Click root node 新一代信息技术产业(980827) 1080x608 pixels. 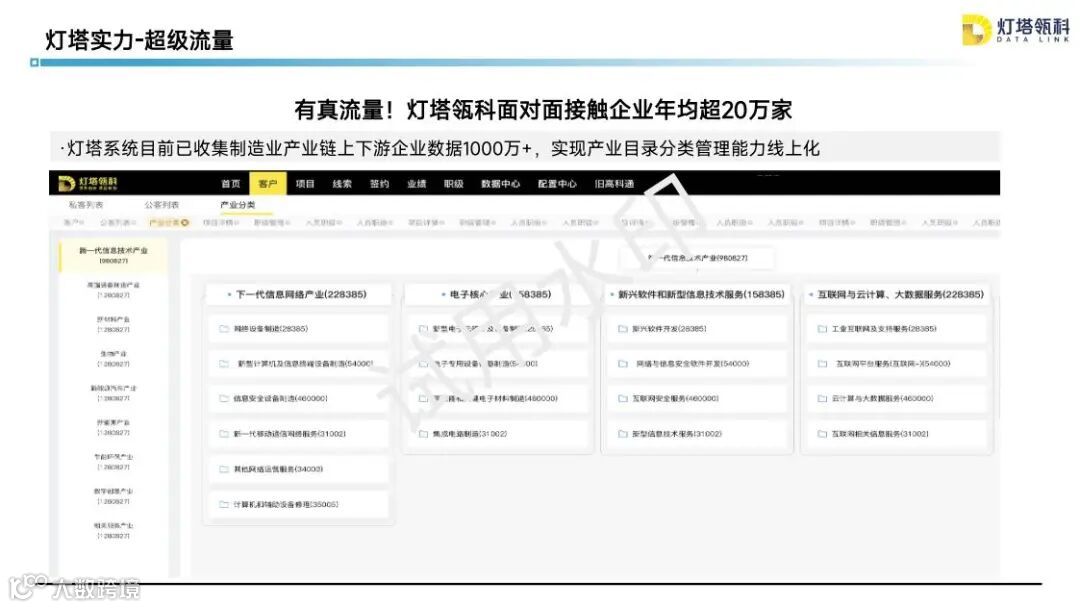coord(697,258)
